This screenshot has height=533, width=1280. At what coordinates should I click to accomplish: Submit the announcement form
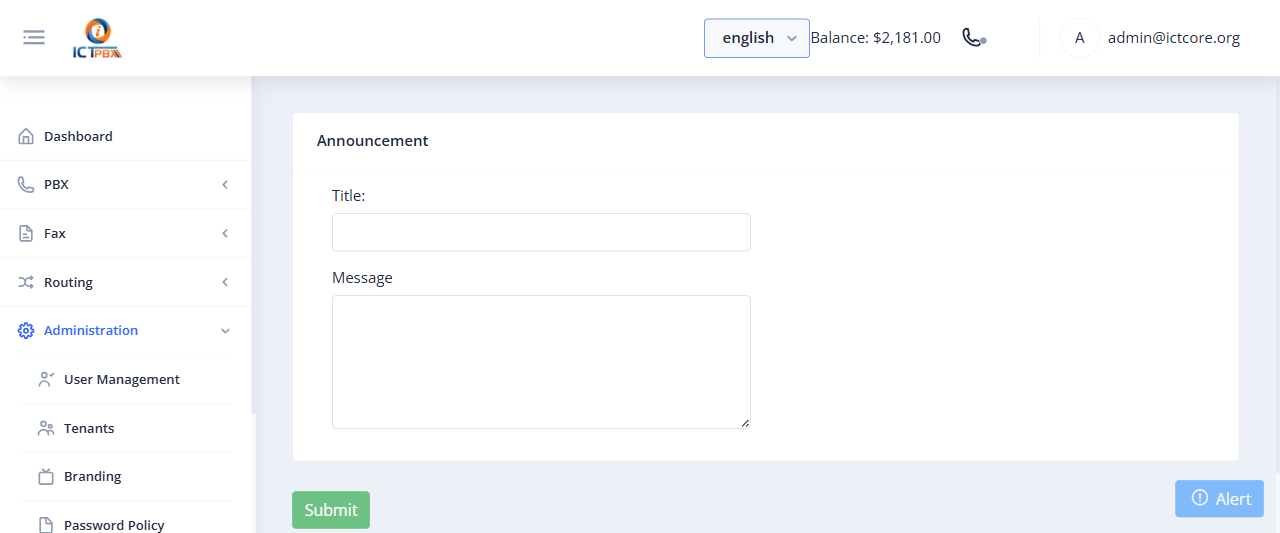pyautogui.click(x=331, y=510)
